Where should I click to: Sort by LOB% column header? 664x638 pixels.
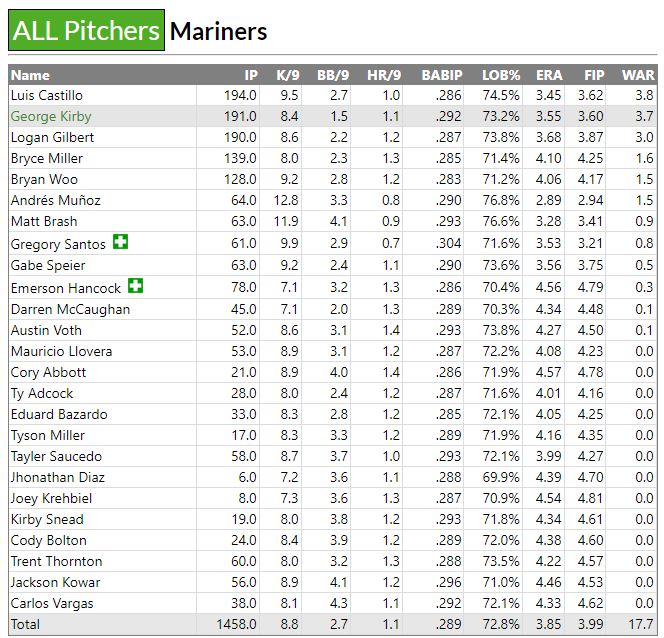[x=499, y=75]
